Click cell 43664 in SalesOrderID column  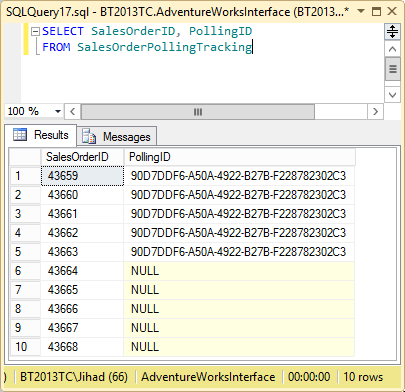(82, 271)
